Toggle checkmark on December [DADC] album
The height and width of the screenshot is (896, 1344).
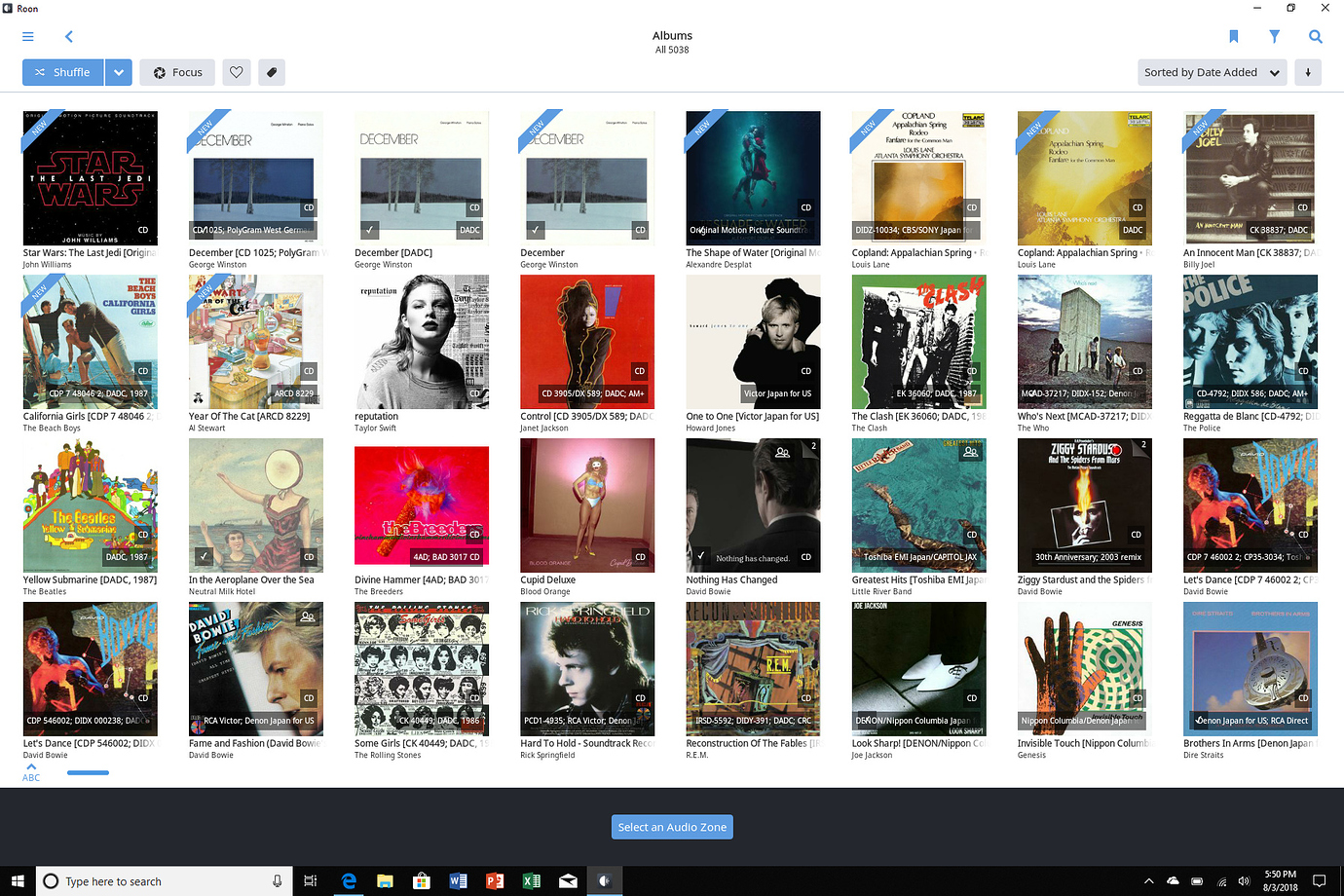tap(369, 231)
